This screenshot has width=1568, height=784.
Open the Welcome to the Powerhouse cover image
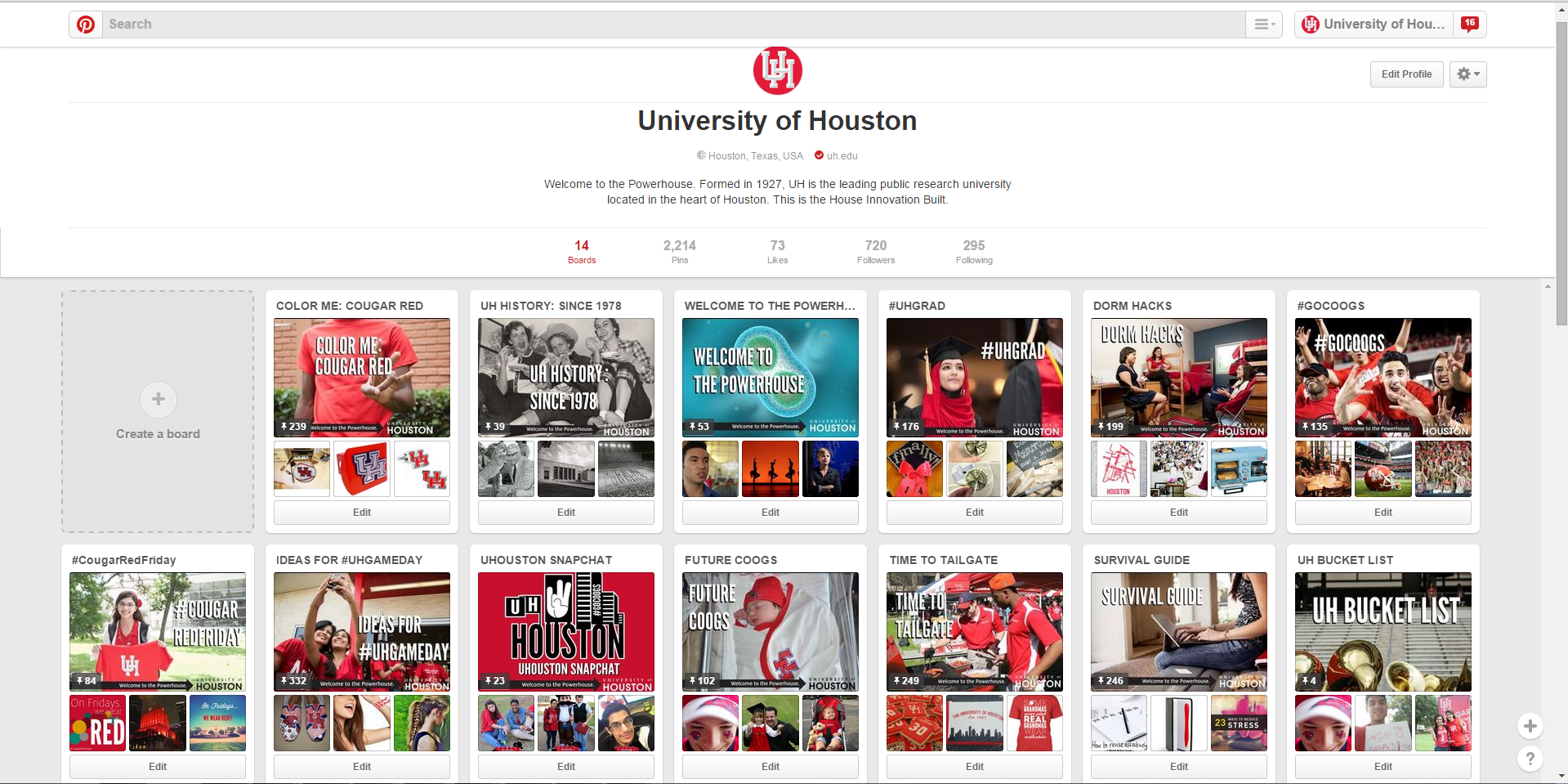[x=771, y=378]
